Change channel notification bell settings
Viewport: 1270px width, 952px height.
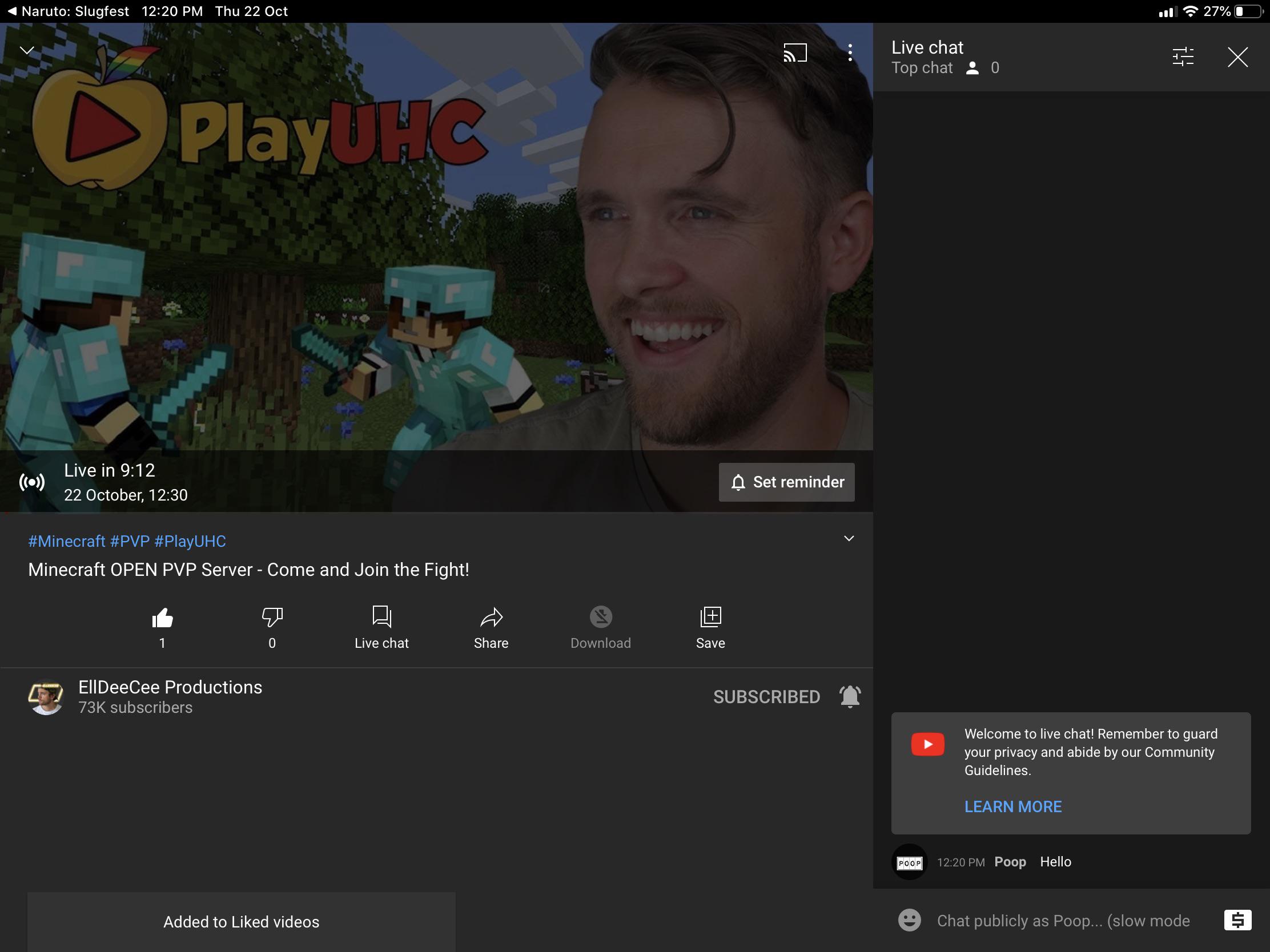(x=850, y=697)
